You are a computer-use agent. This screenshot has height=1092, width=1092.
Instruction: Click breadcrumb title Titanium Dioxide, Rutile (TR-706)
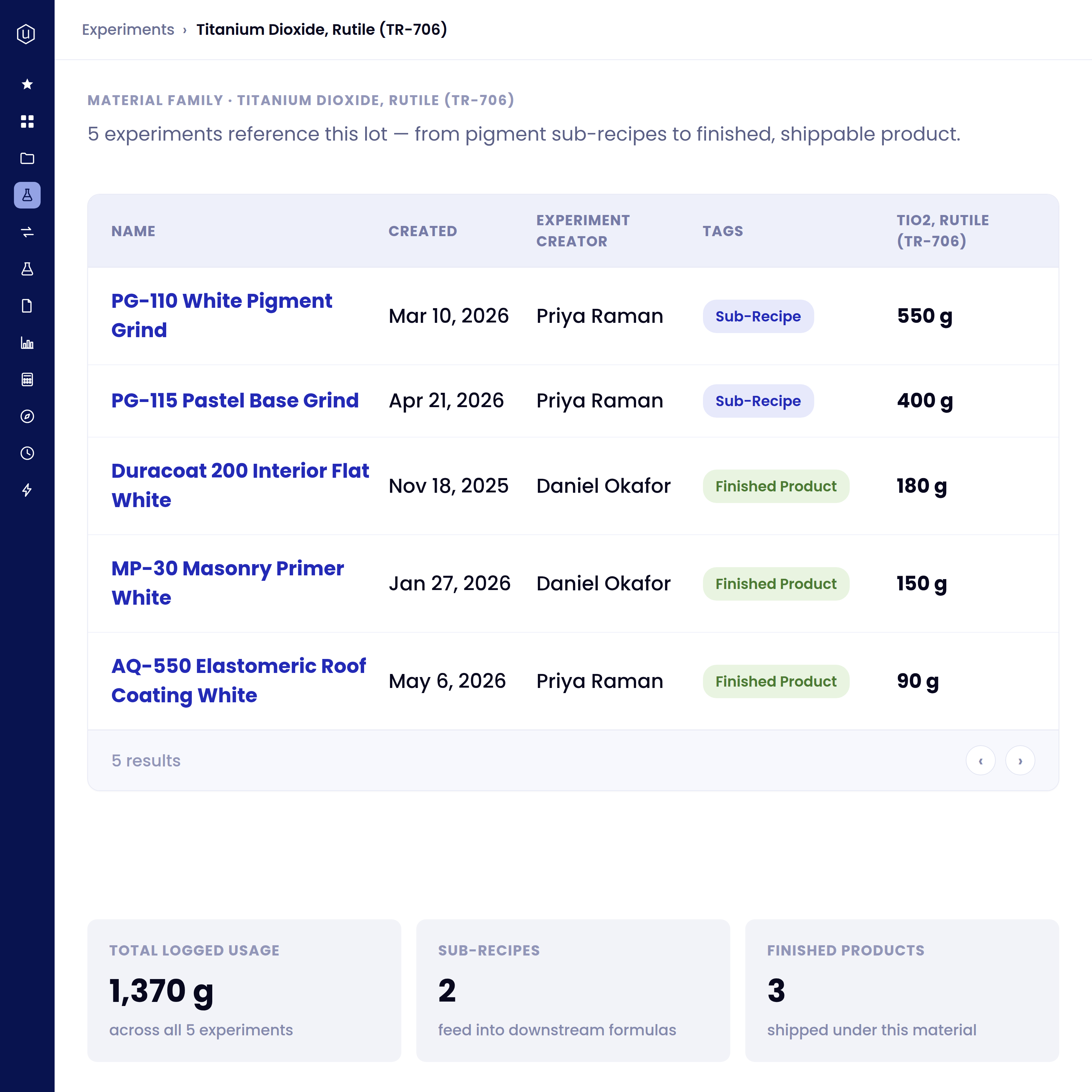pos(321,29)
